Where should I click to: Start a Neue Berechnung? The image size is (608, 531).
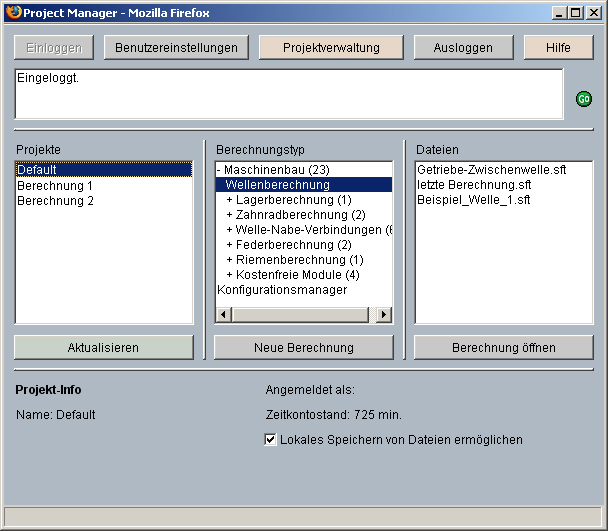303,347
